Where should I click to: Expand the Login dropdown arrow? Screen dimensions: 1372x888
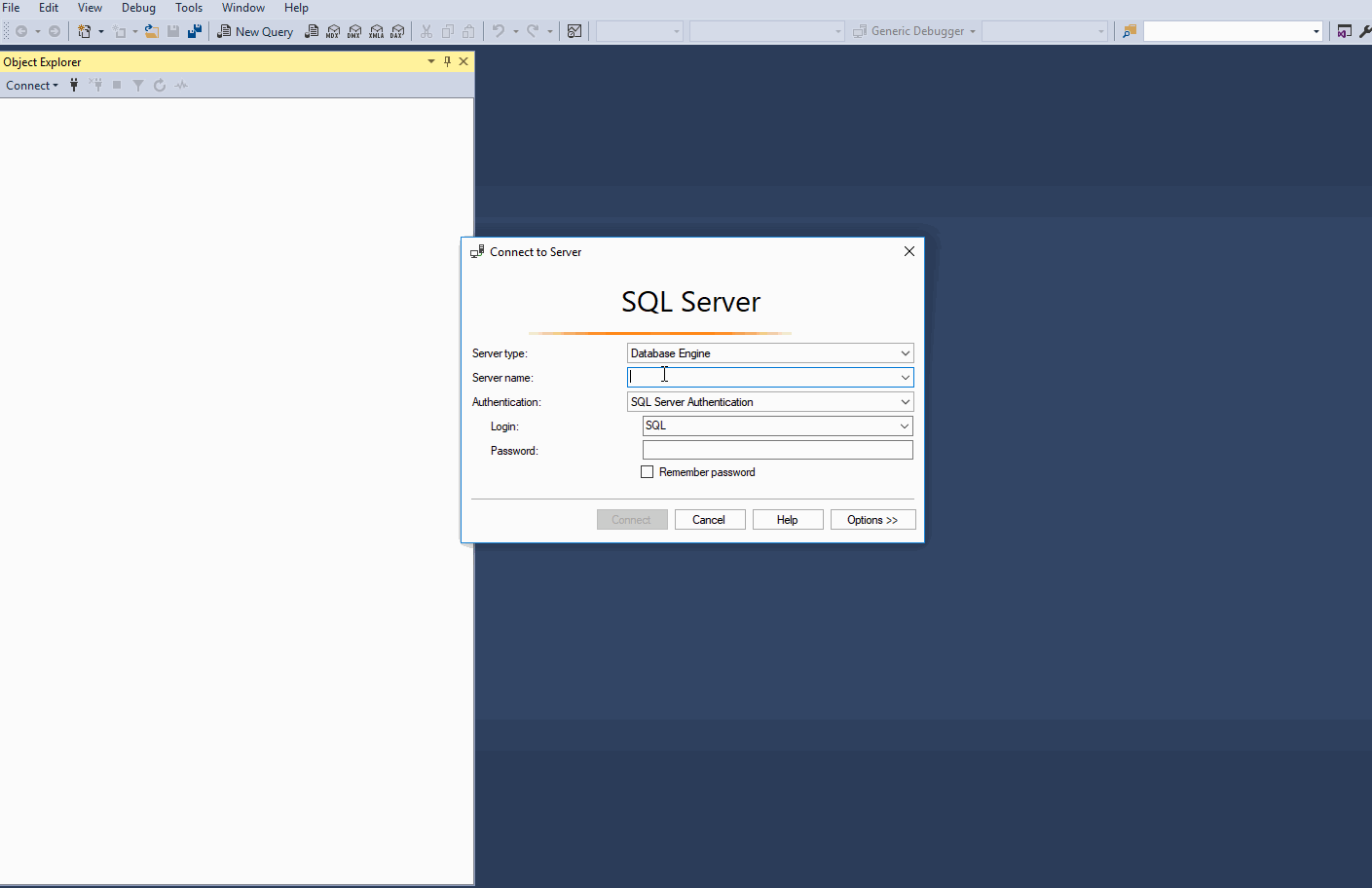(904, 426)
